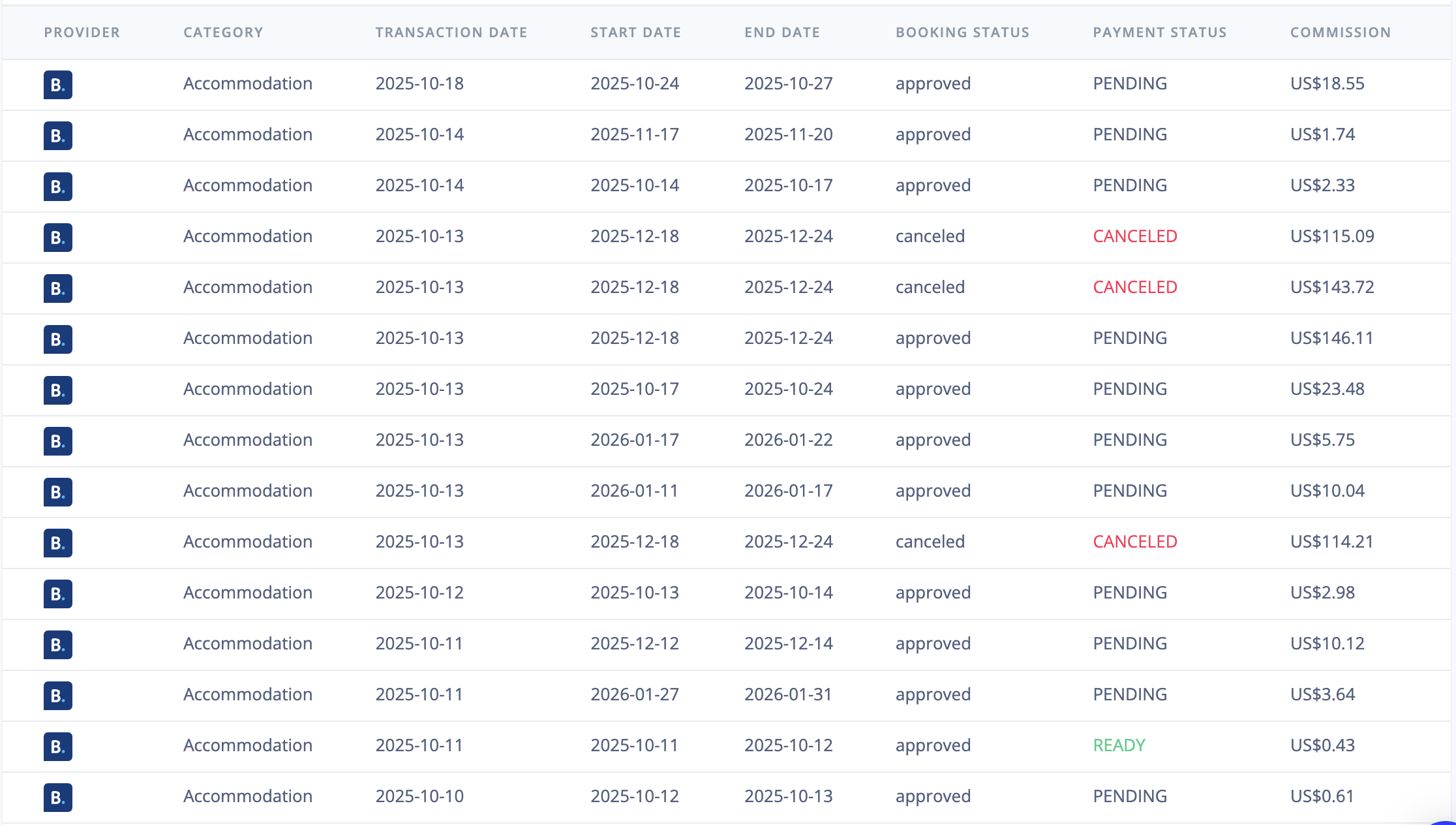Select the Booking.com icon next to US$146.11
The height and width of the screenshot is (825, 1456).
(57, 339)
